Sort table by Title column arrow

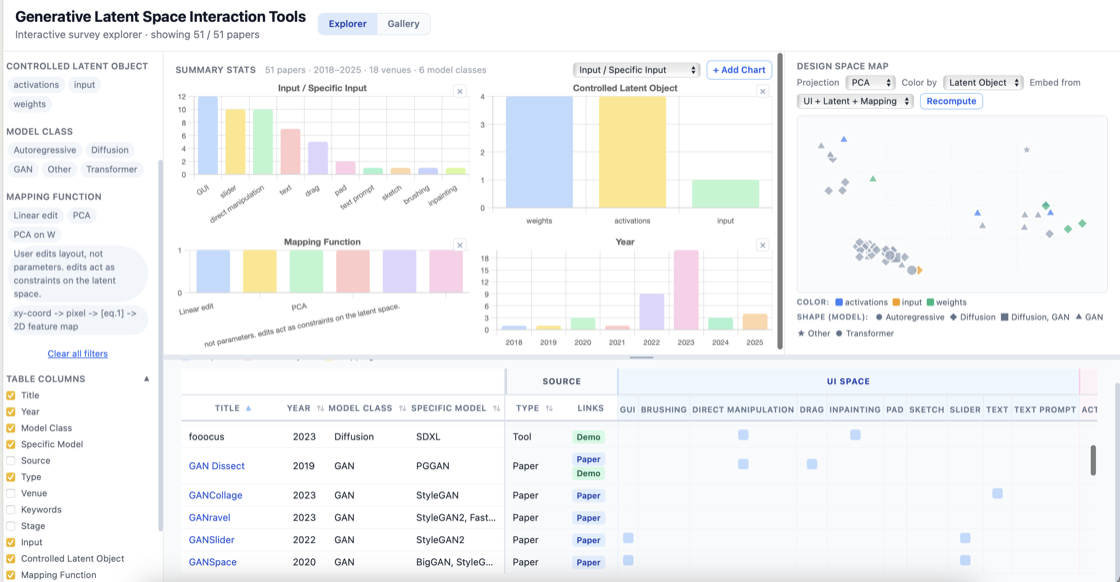[x=249, y=408]
